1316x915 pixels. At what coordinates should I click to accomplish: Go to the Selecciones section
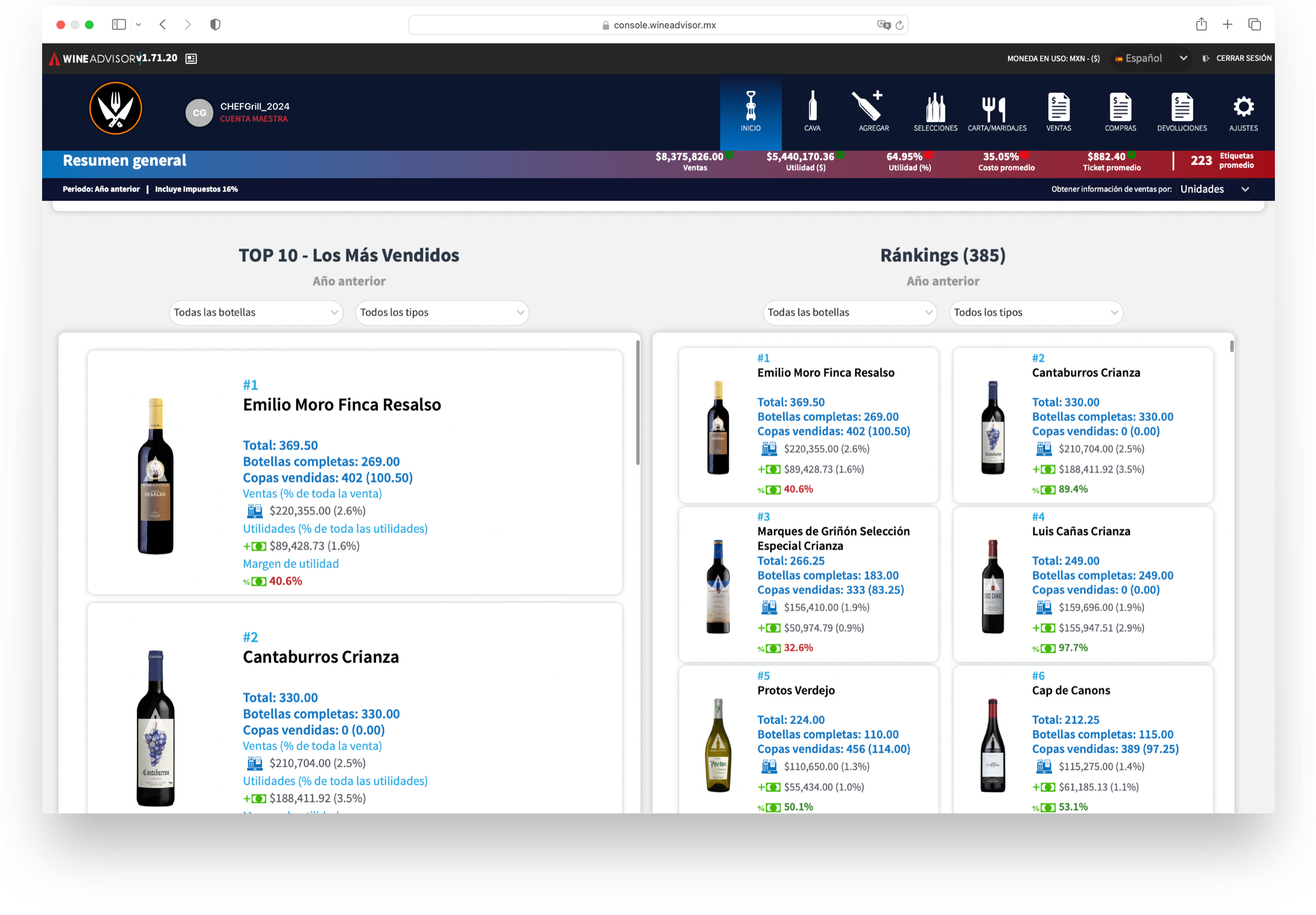tap(935, 112)
